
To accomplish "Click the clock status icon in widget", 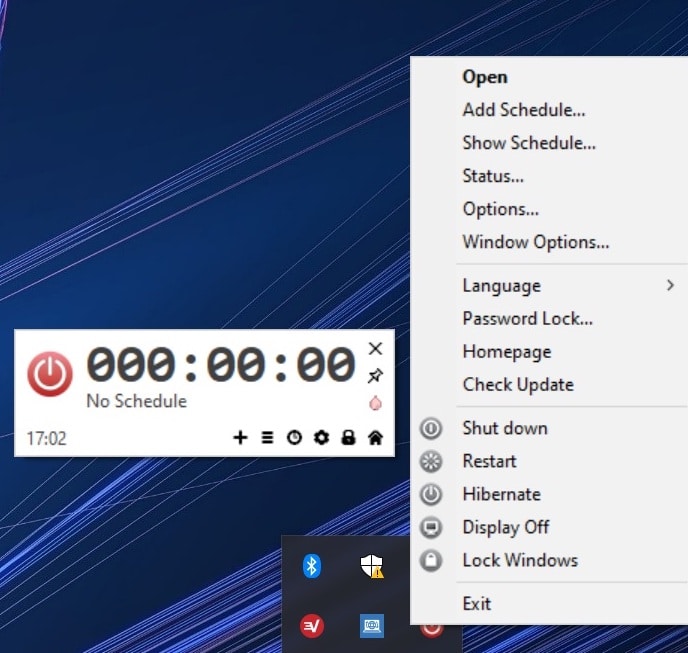I will [x=294, y=437].
